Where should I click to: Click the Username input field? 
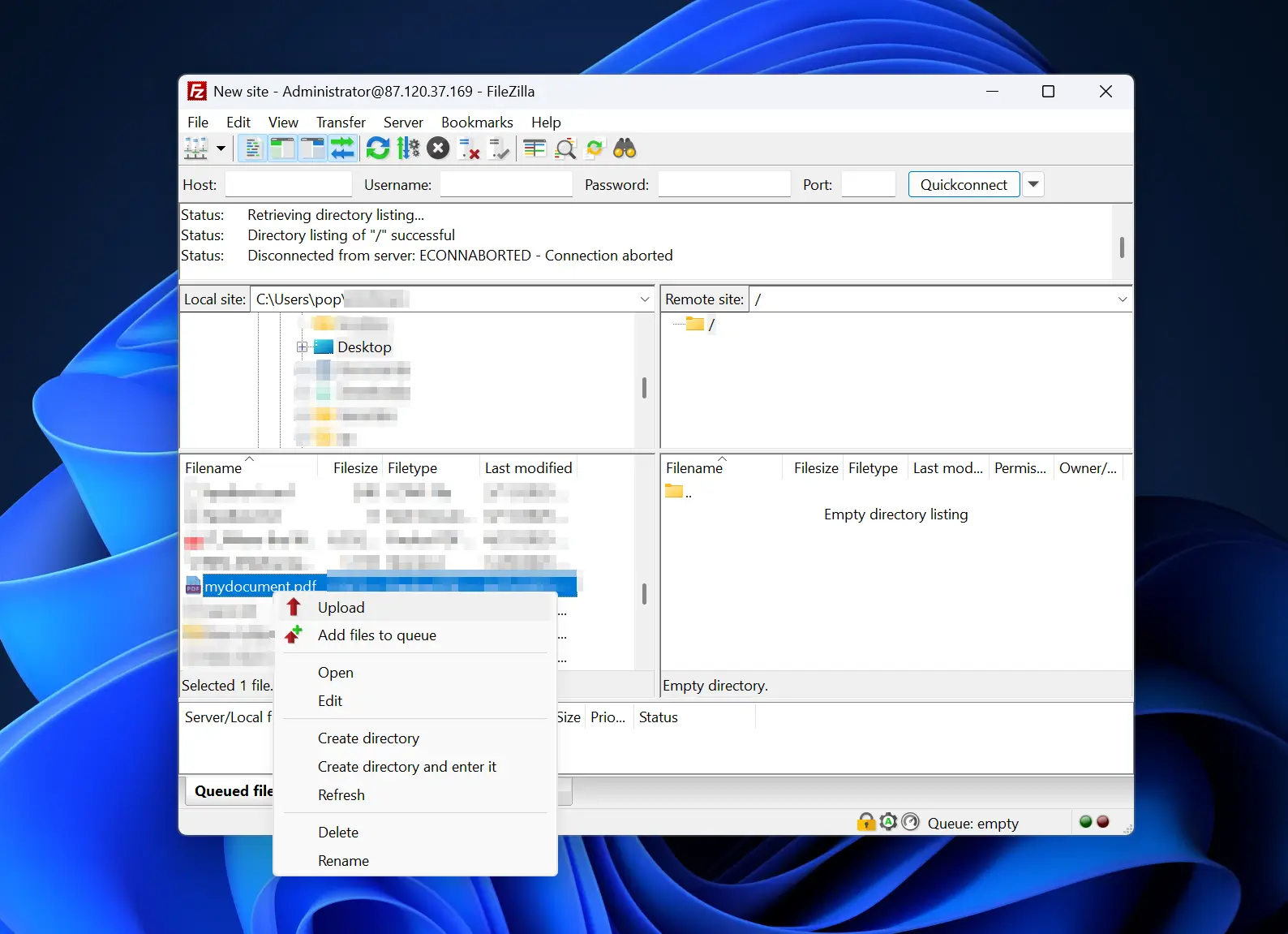coord(506,185)
